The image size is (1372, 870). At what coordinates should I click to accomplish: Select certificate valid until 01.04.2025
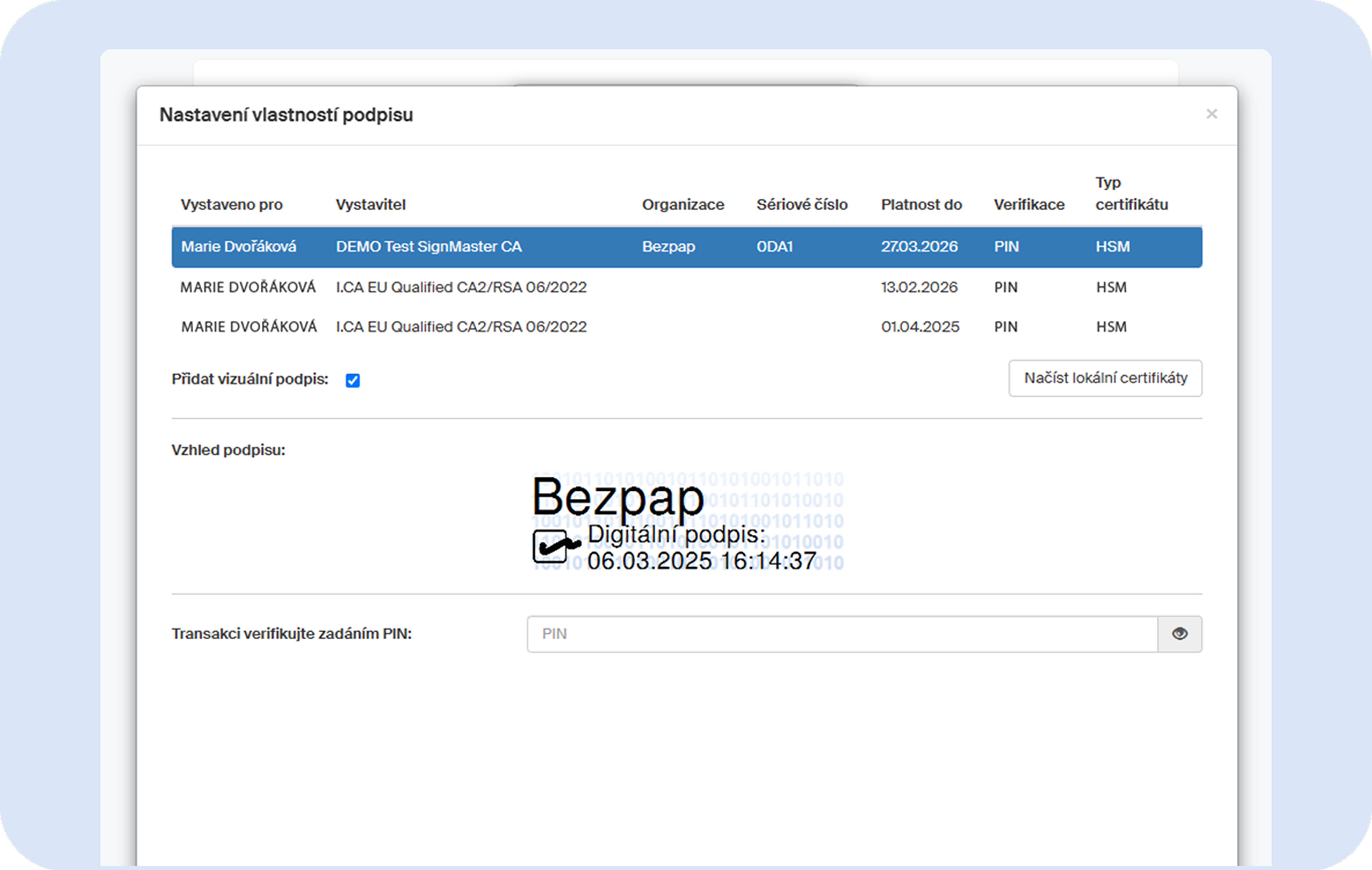pos(687,327)
